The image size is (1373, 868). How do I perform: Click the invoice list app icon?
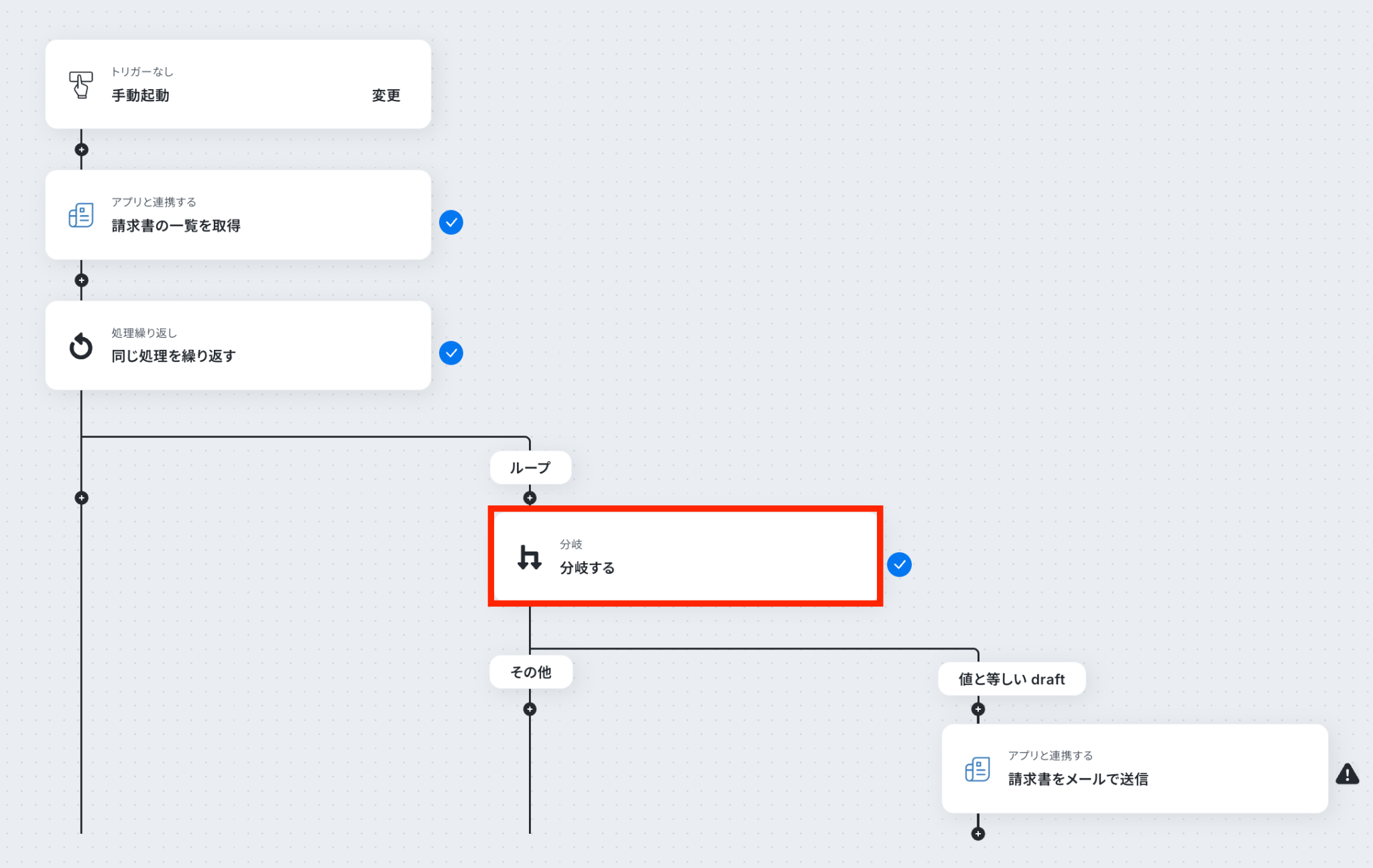point(81,215)
